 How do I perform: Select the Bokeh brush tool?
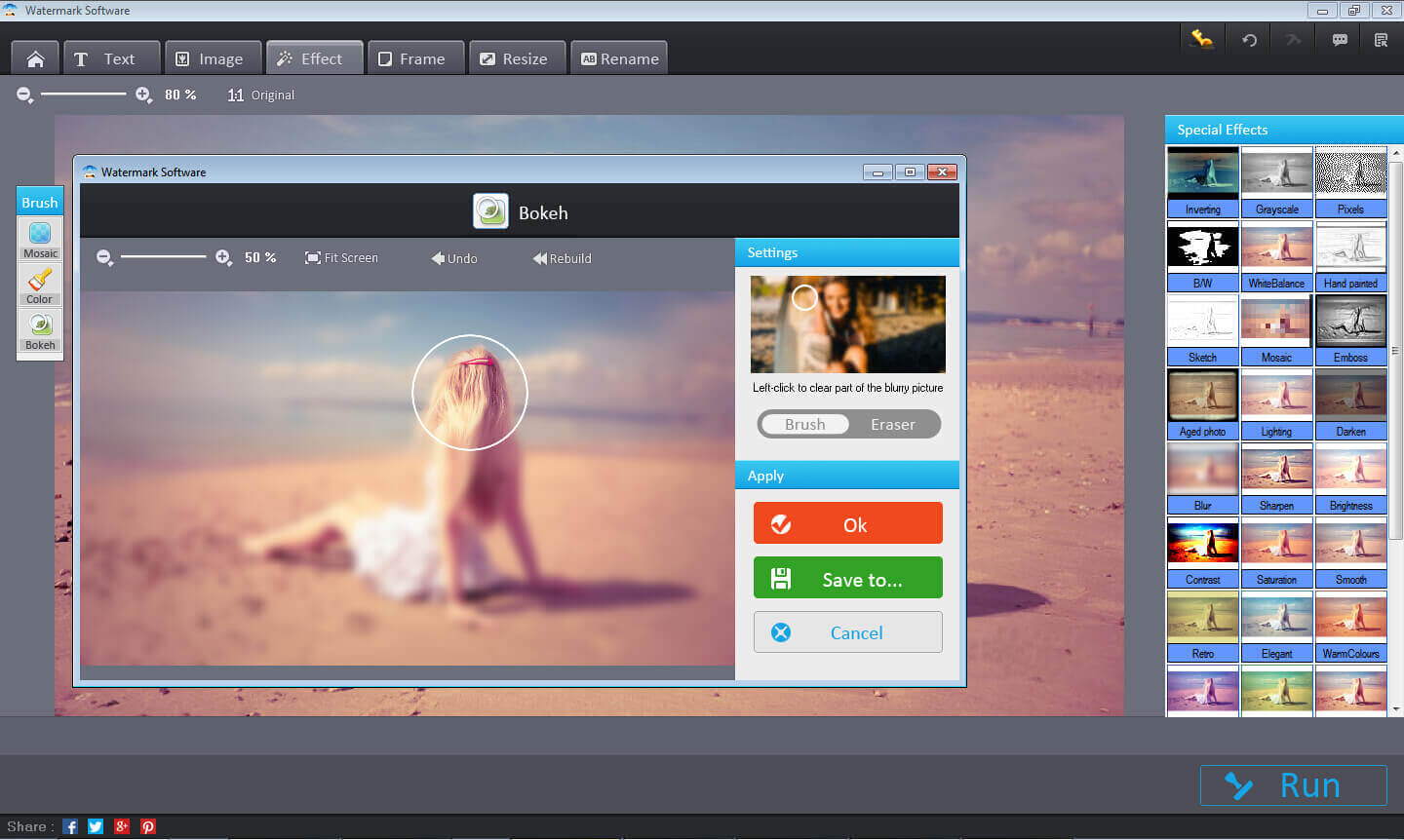pos(40,329)
